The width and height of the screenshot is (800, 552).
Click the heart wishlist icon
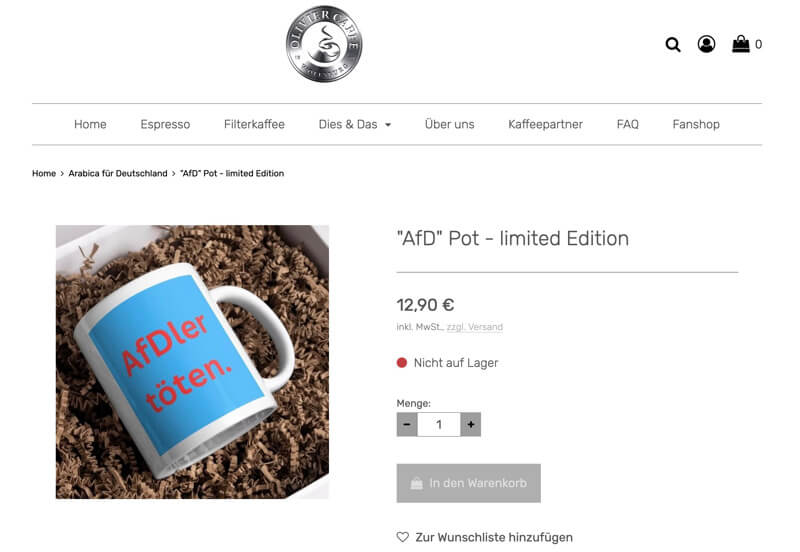[403, 537]
